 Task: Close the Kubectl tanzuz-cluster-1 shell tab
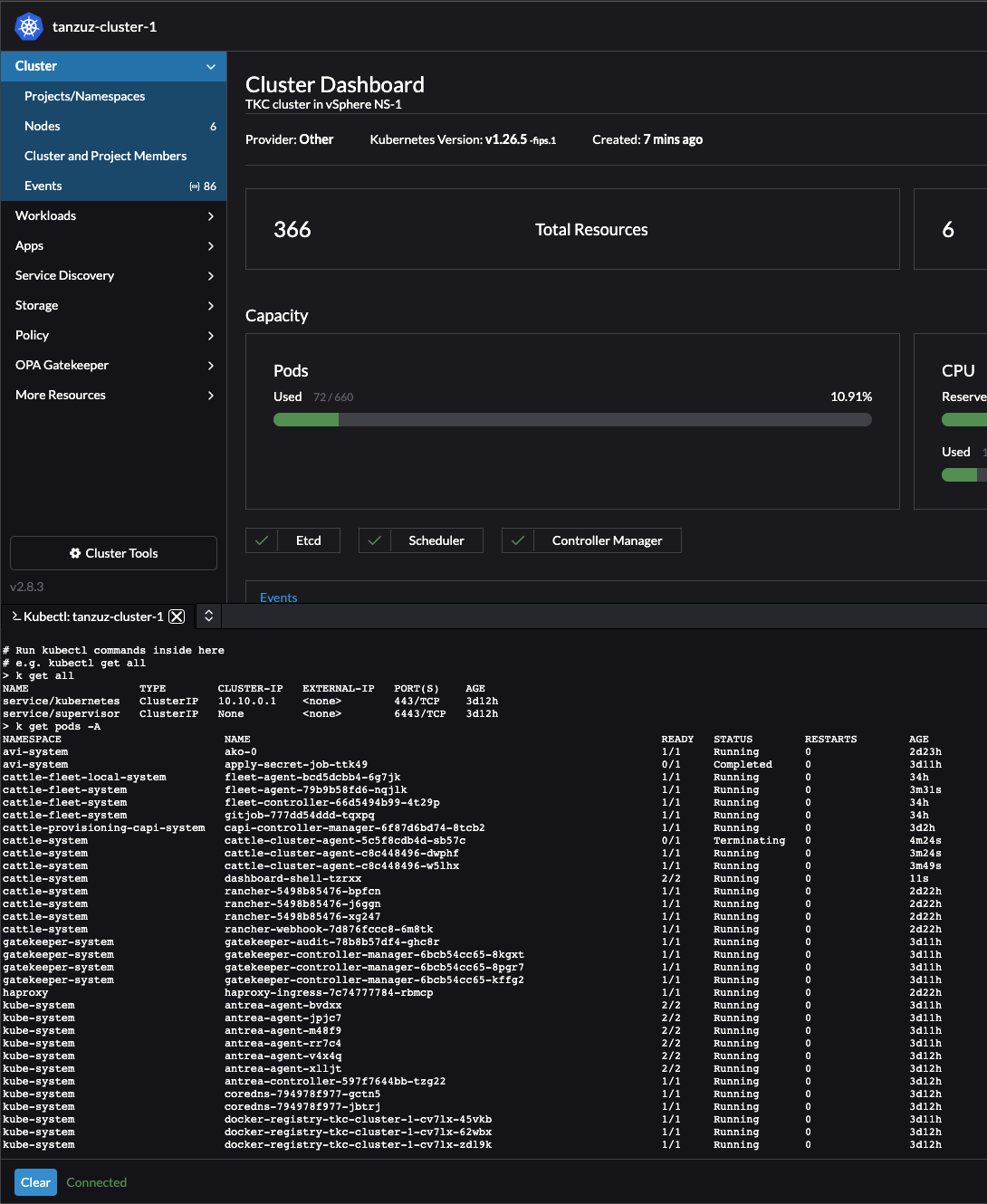(177, 616)
